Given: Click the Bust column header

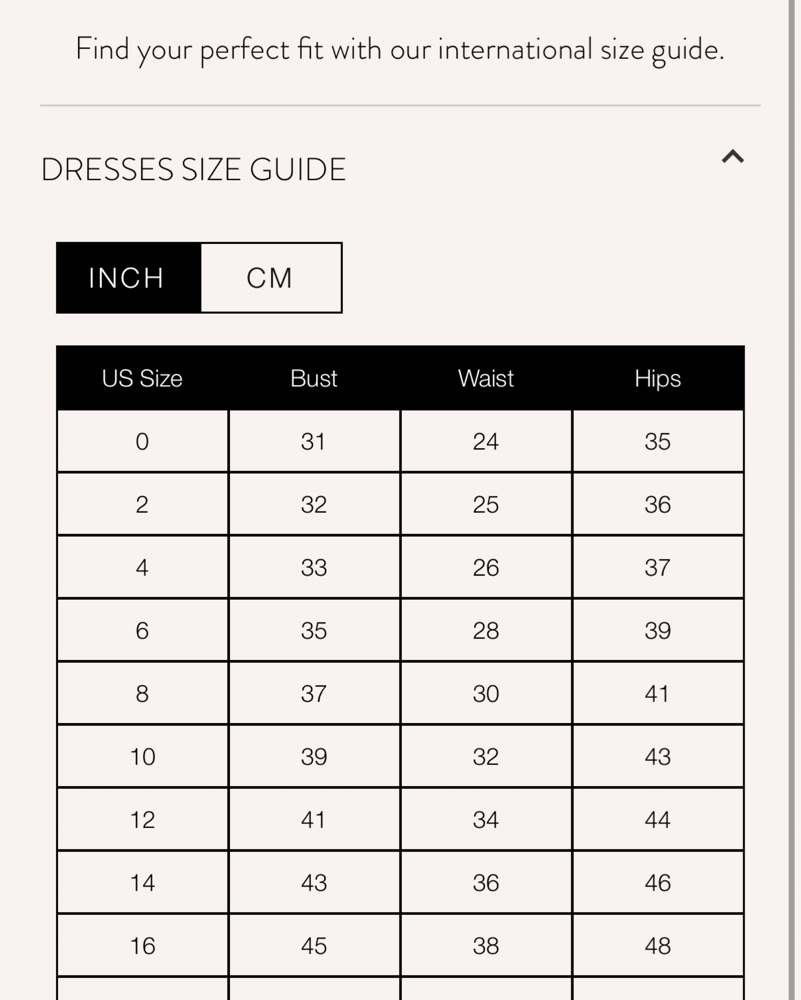Looking at the screenshot, I should pos(314,378).
